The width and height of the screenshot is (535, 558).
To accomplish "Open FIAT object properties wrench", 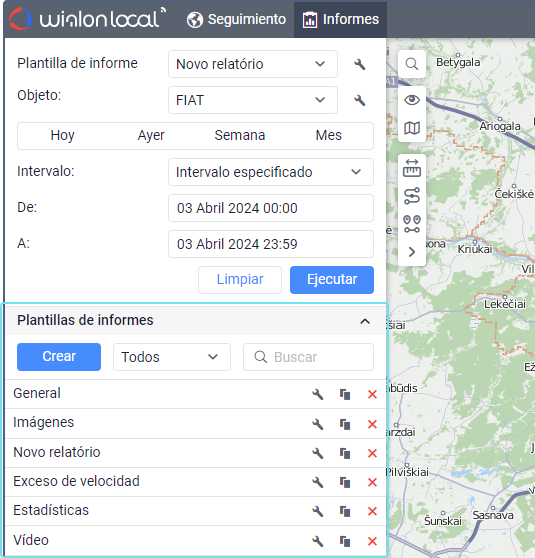I will 360,100.
